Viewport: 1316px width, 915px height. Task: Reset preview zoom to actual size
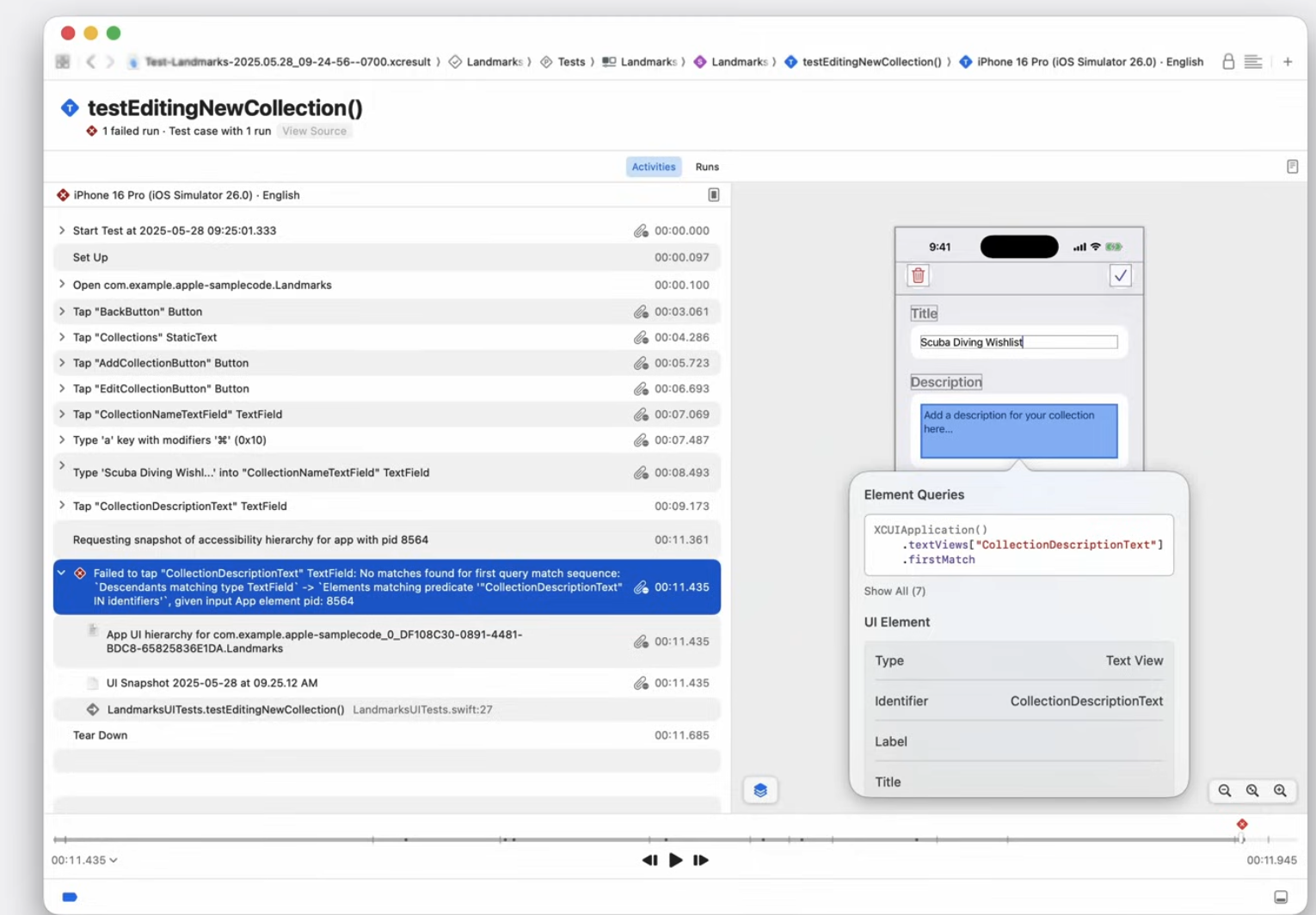(x=1252, y=790)
